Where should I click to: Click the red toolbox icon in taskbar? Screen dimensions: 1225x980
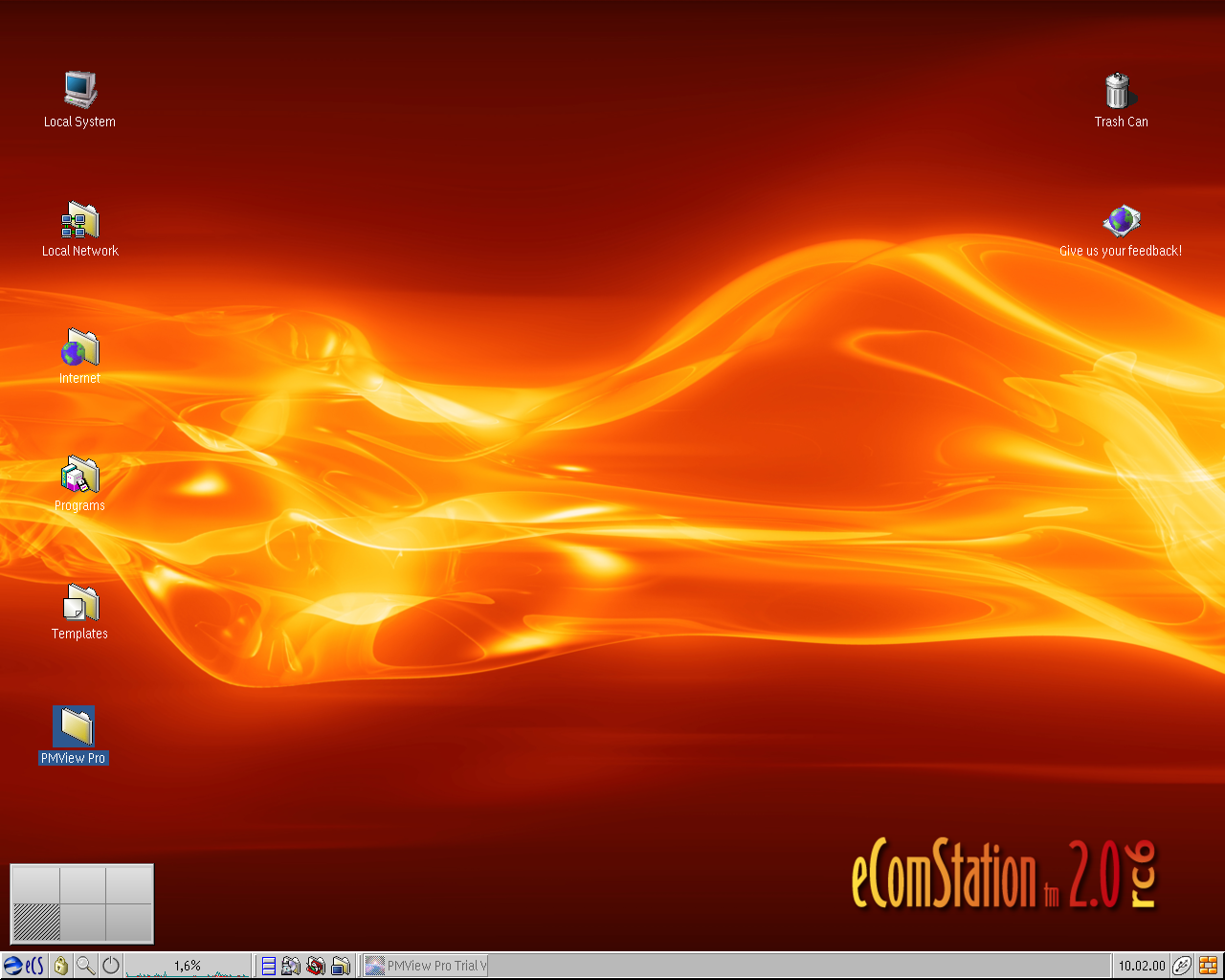316,966
